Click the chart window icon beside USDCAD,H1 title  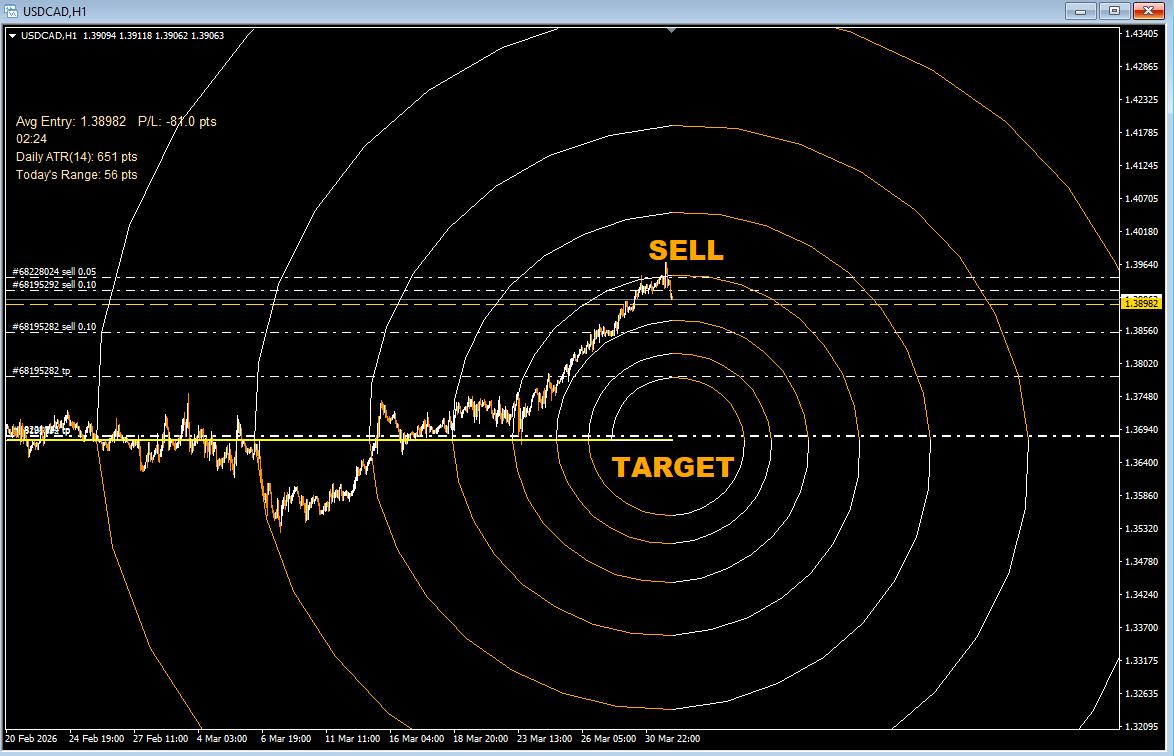[11, 11]
